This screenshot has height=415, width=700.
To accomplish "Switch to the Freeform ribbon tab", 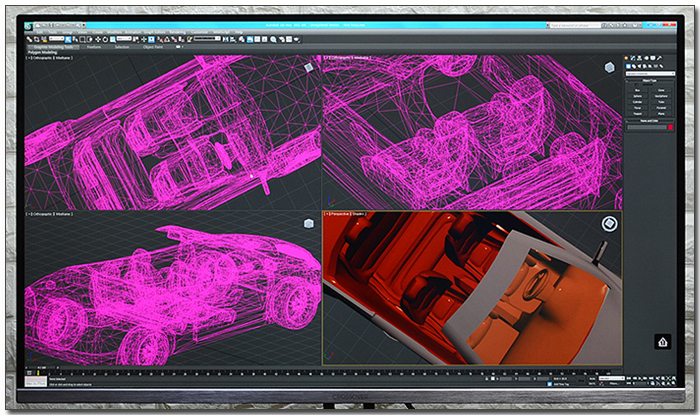I will click(94, 45).
